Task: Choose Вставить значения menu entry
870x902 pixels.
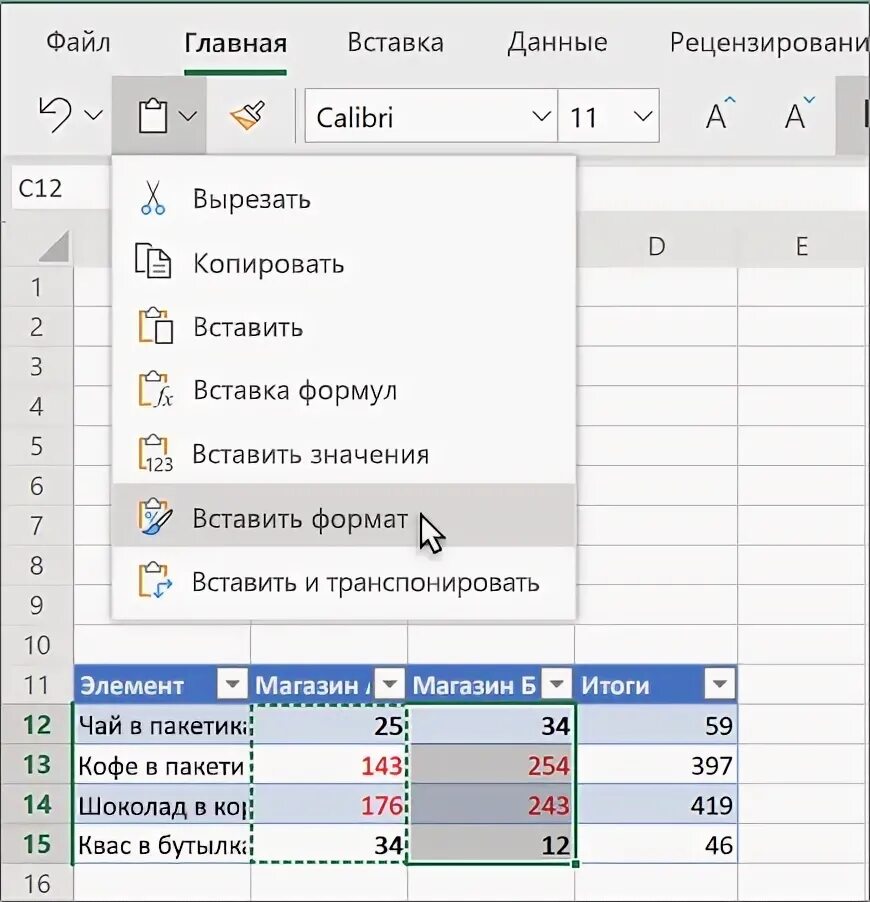Action: point(344,454)
